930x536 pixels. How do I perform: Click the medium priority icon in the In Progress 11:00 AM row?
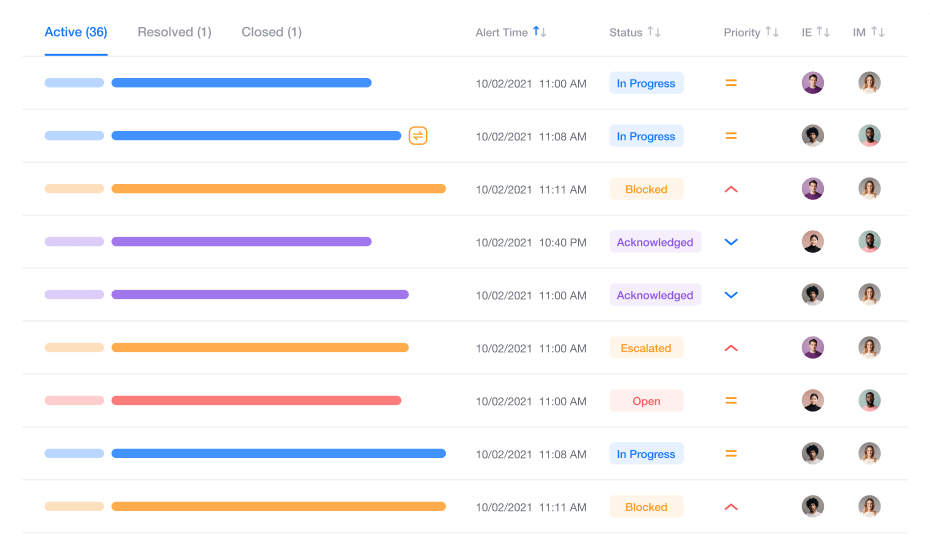pyautogui.click(x=731, y=83)
